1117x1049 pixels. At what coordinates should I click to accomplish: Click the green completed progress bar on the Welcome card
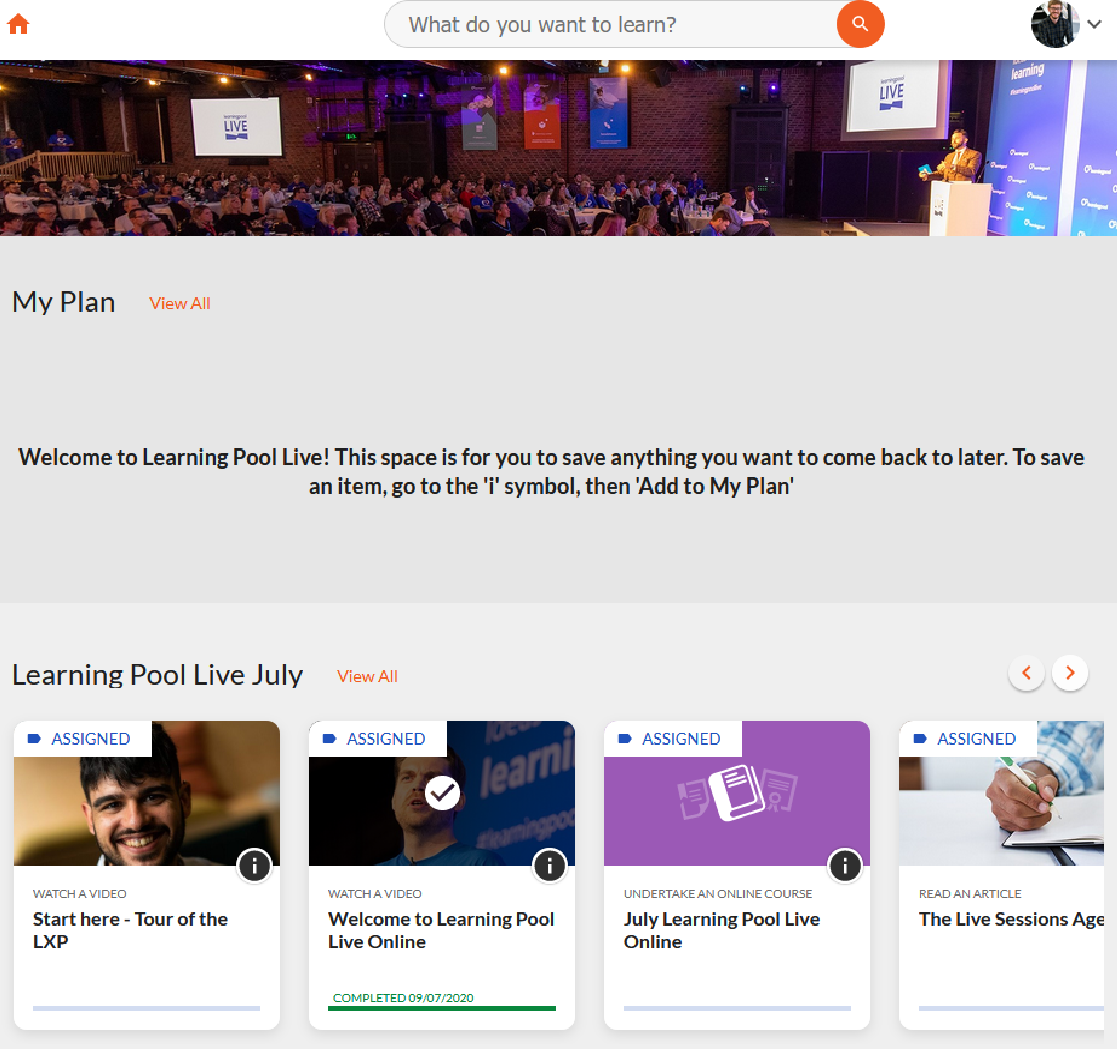pos(441,1009)
